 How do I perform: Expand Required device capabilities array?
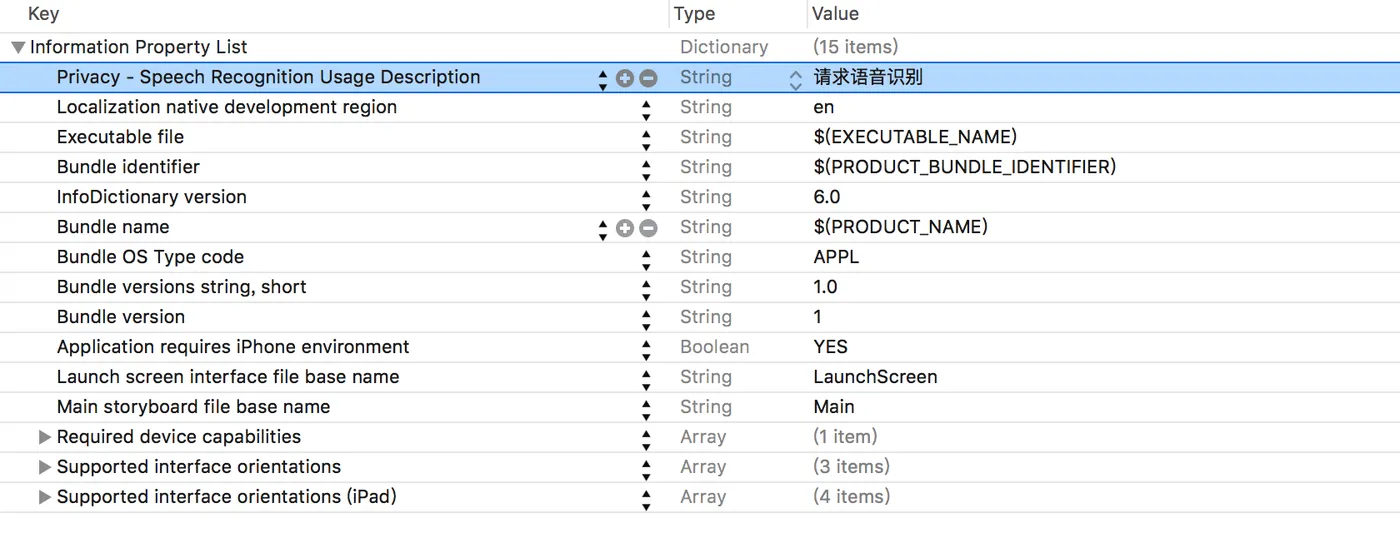click(44, 437)
